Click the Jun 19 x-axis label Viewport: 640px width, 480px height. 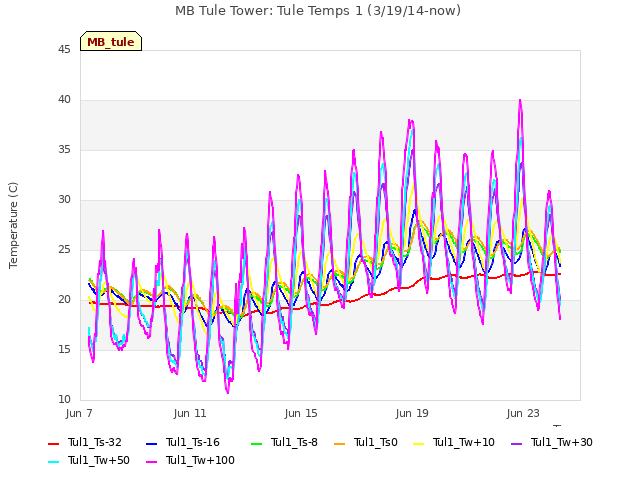coord(412,413)
